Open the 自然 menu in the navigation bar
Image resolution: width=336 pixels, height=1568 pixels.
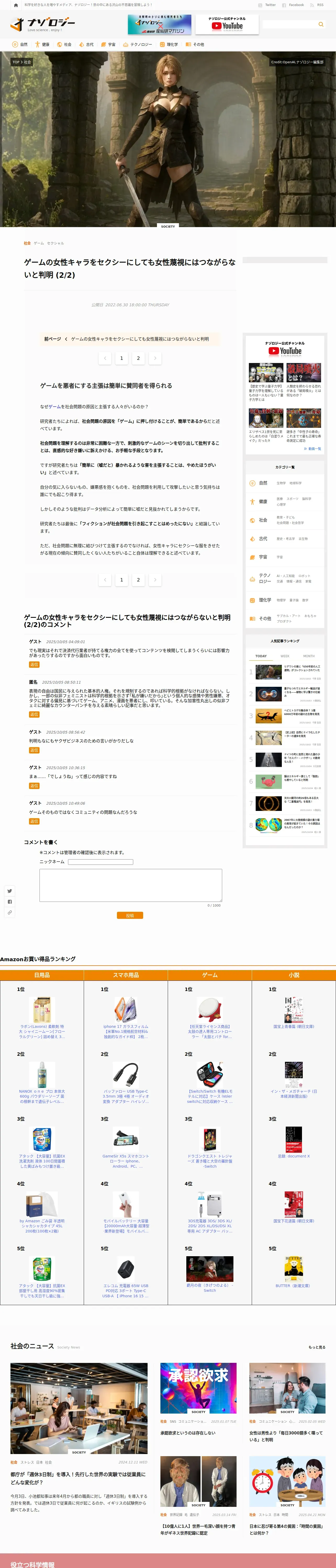click(20, 44)
